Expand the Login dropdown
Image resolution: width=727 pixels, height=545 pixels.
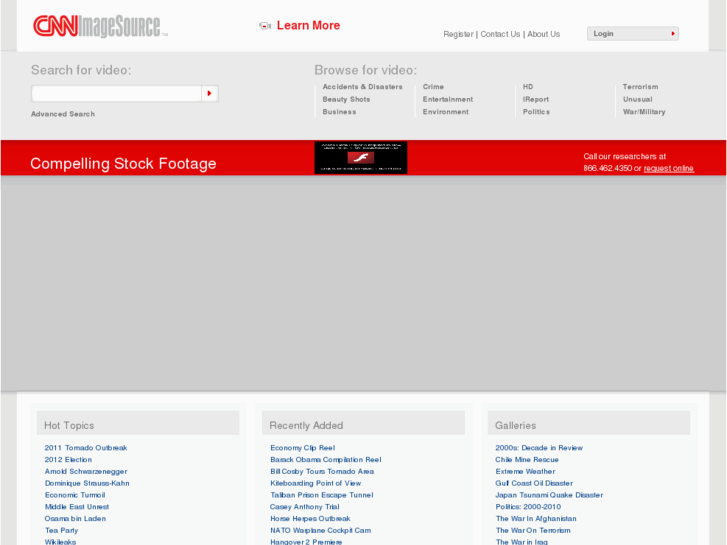pos(633,33)
